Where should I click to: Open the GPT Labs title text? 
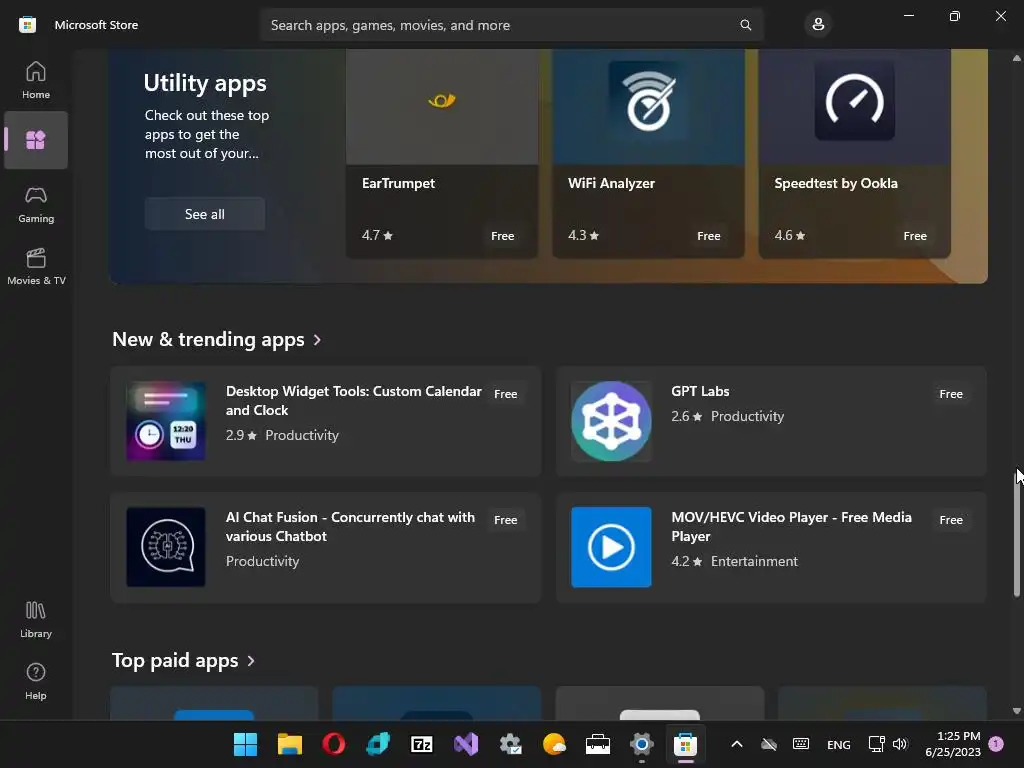(700, 391)
